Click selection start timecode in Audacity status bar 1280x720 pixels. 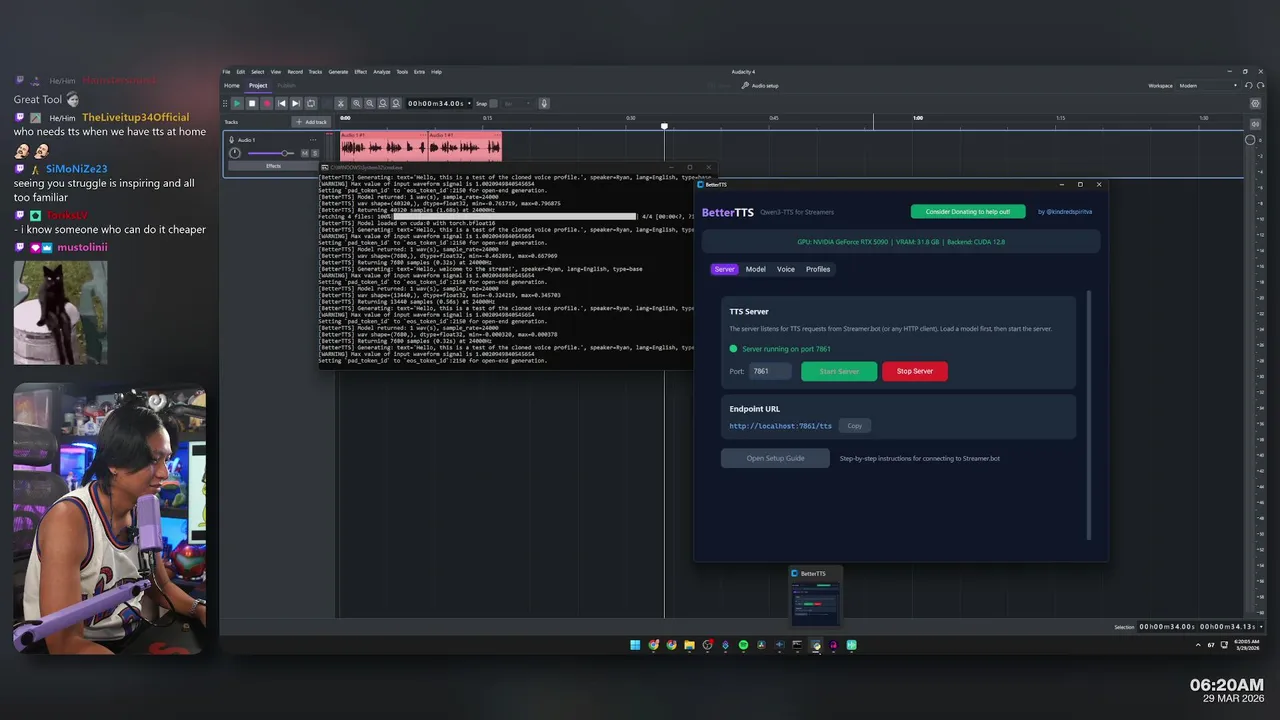tap(1167, 627)
